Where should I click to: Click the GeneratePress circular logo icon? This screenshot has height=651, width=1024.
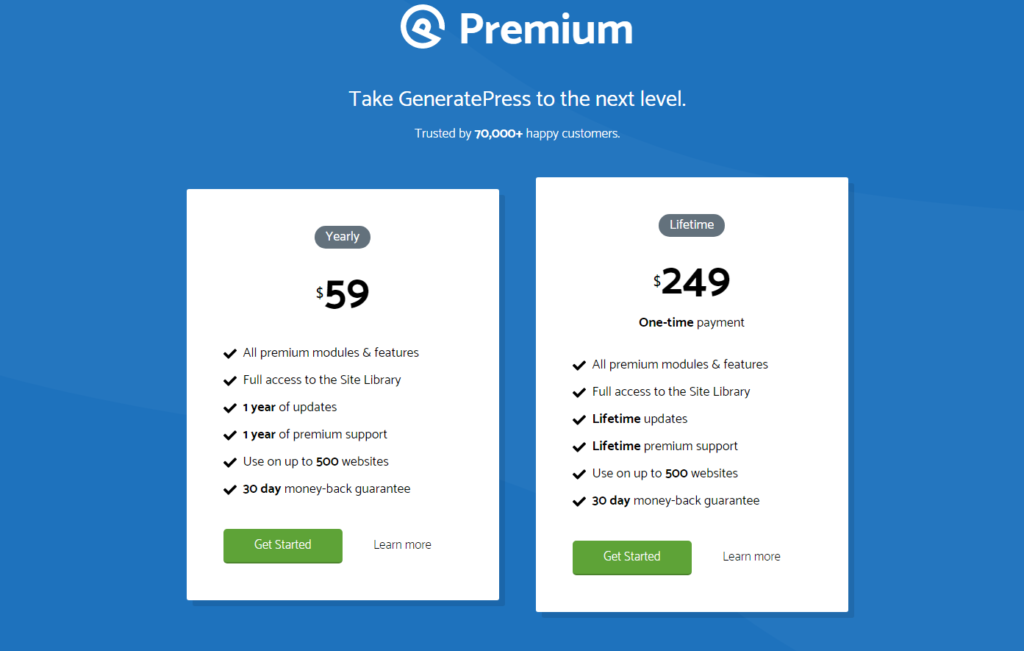[423, 28]
